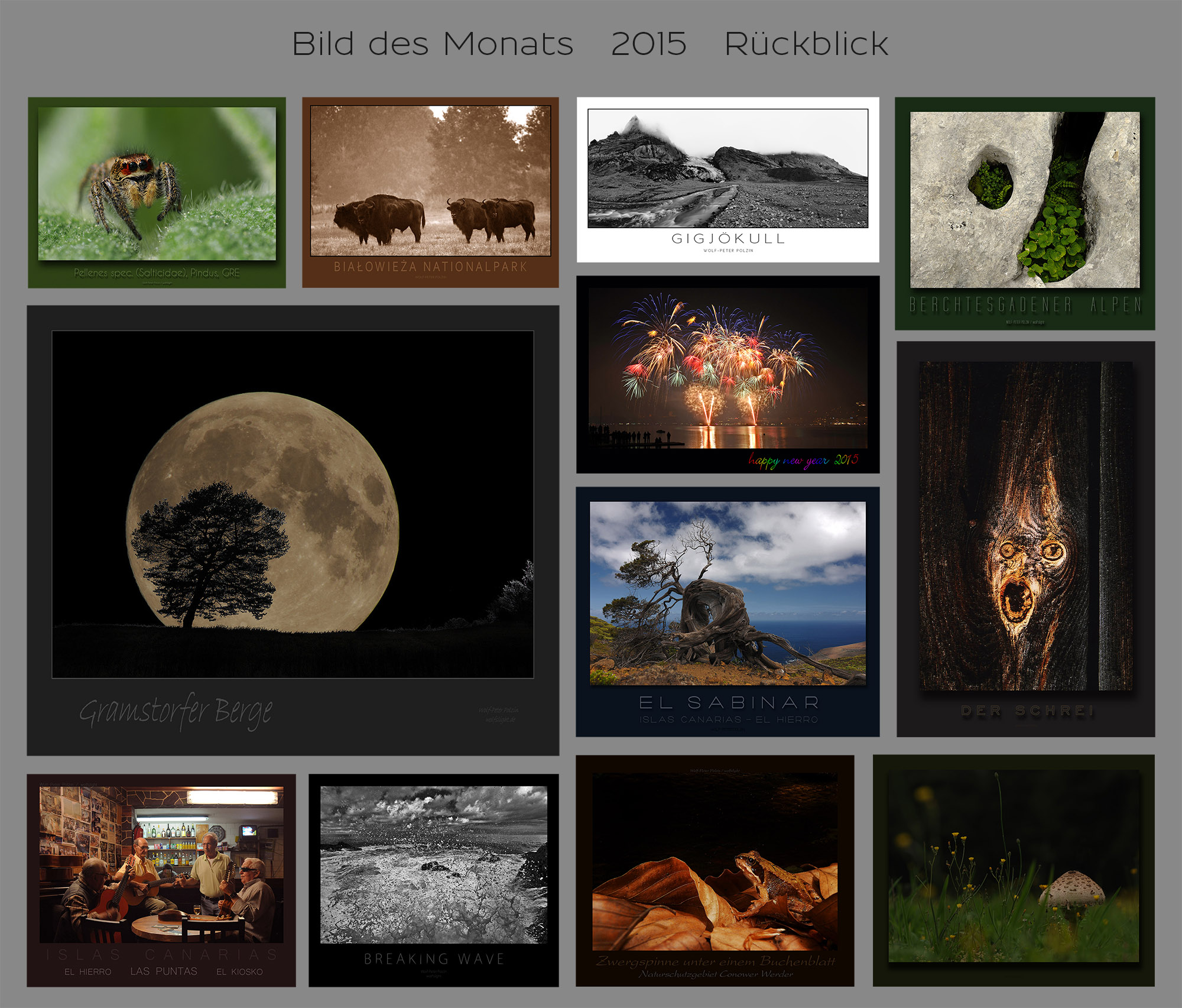The image size is (1182, 1008).
Task: Open the Gramstorfer Berge full moon picture
Action: pos(293,504)
